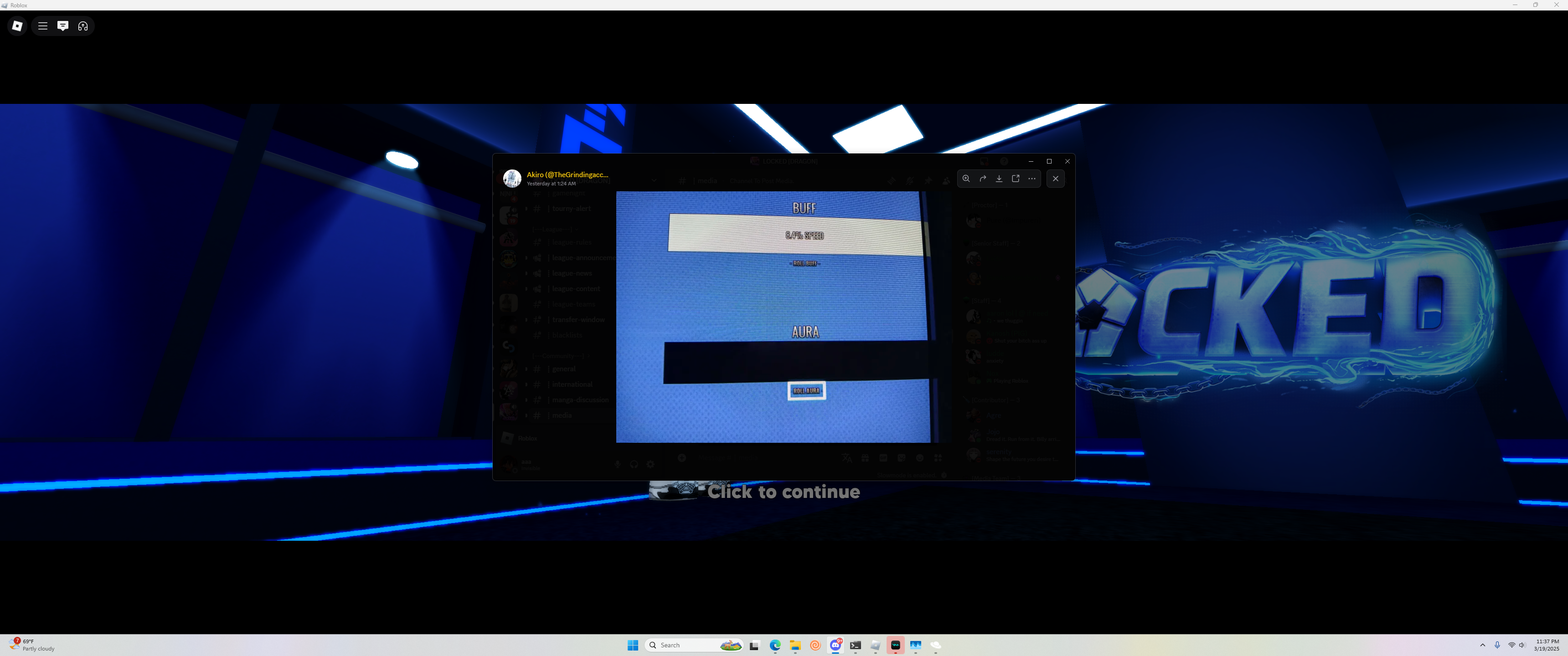Open the Roblox hamburger menu

pos(42,26)
